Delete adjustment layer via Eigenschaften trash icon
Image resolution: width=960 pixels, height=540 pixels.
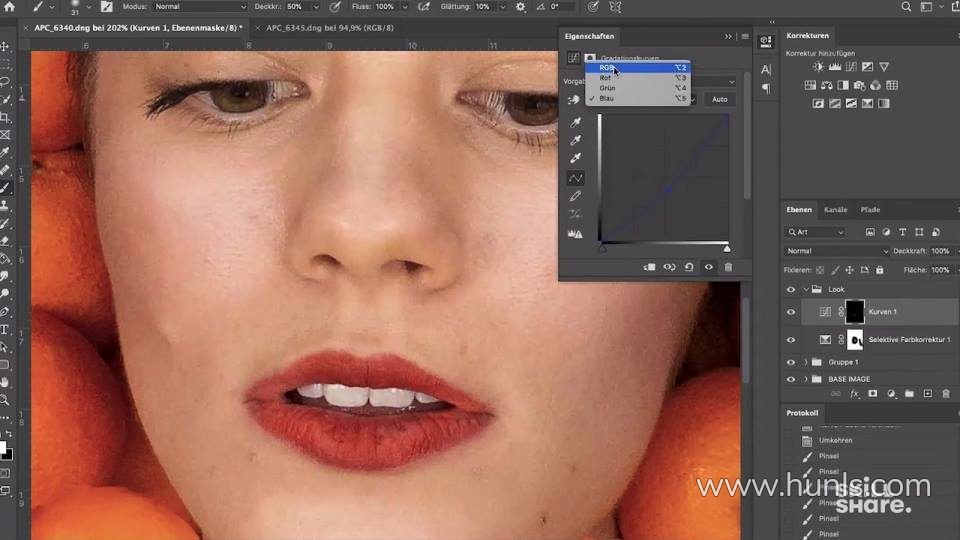coord(728,267)
